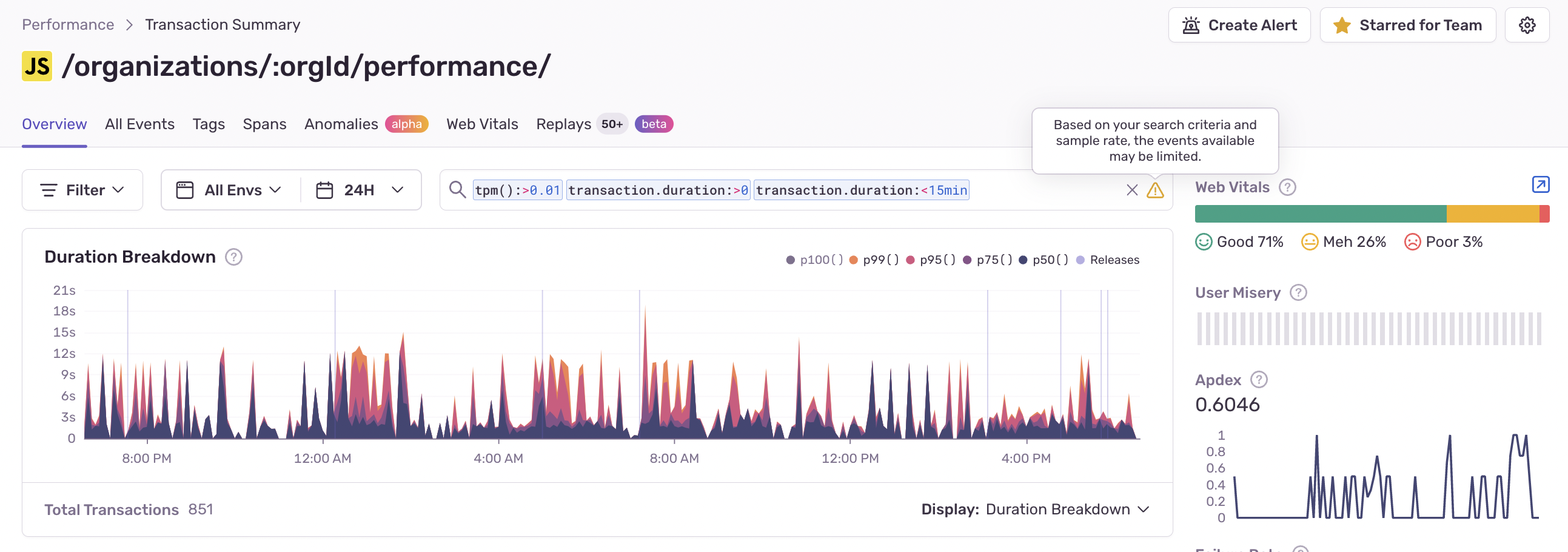The image size is (1568, 552).
Task: Toggle the Releases legend series
Action: [1108, 260]
